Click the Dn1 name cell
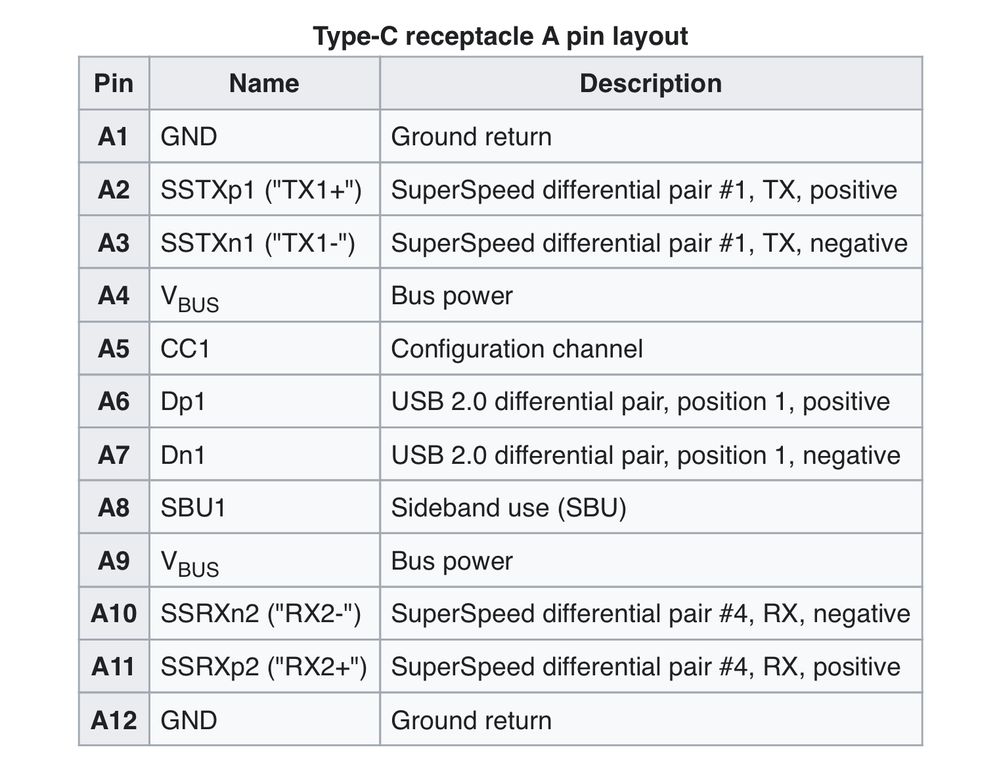This screenshot has height=776, width=999. click(185, 455)
